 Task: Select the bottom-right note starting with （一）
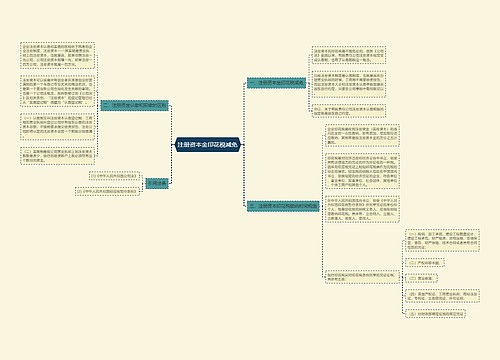point(442,240)
